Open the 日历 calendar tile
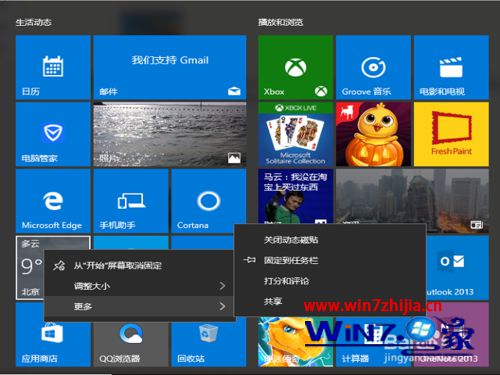Viewport: 500px width, 375px height. tap(53, 67)
